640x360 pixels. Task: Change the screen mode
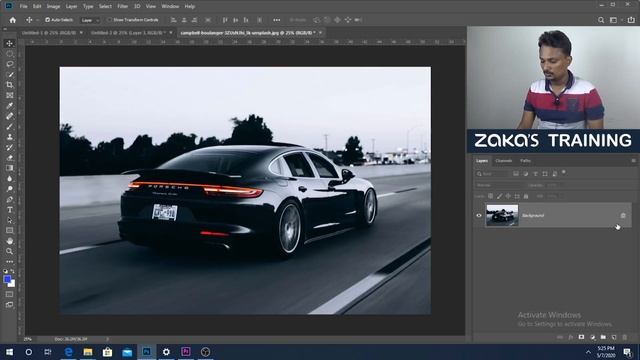click(9, 305)
